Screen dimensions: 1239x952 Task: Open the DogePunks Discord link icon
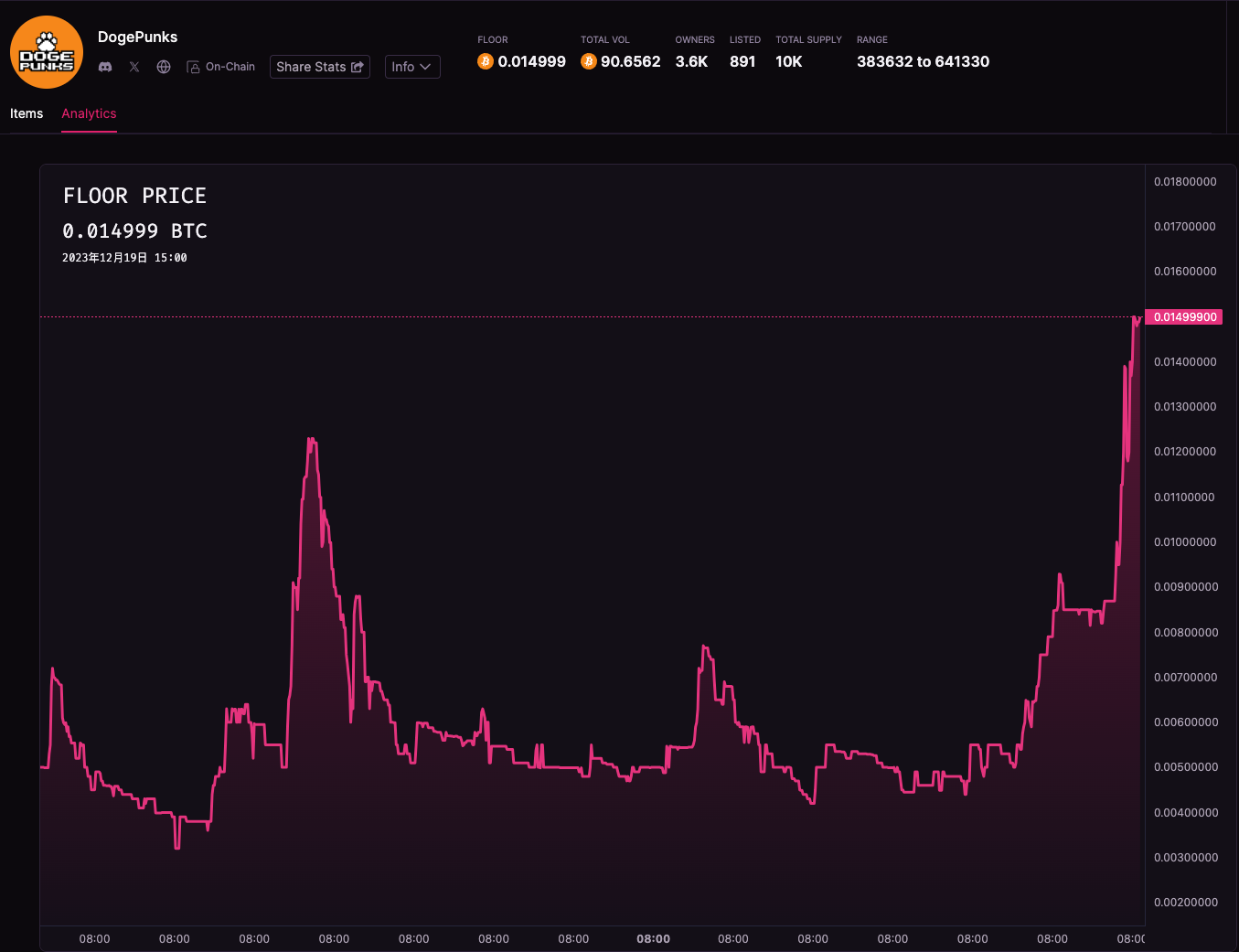click(x=105, y=67)
